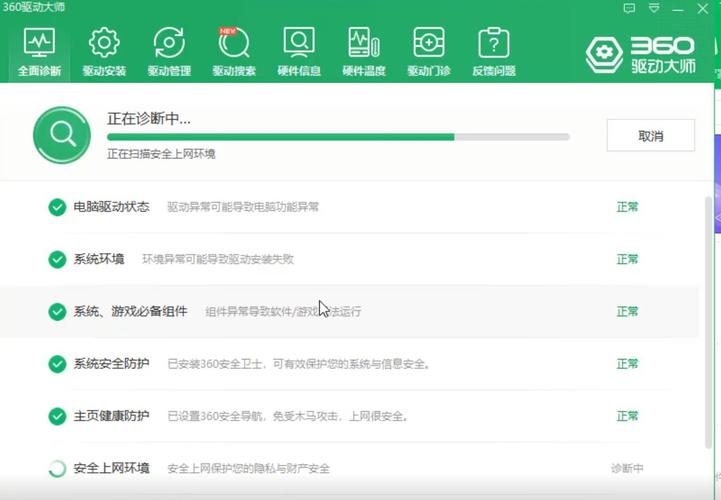Select the 电脑驱动状态 row title

[x=111, y=207]
